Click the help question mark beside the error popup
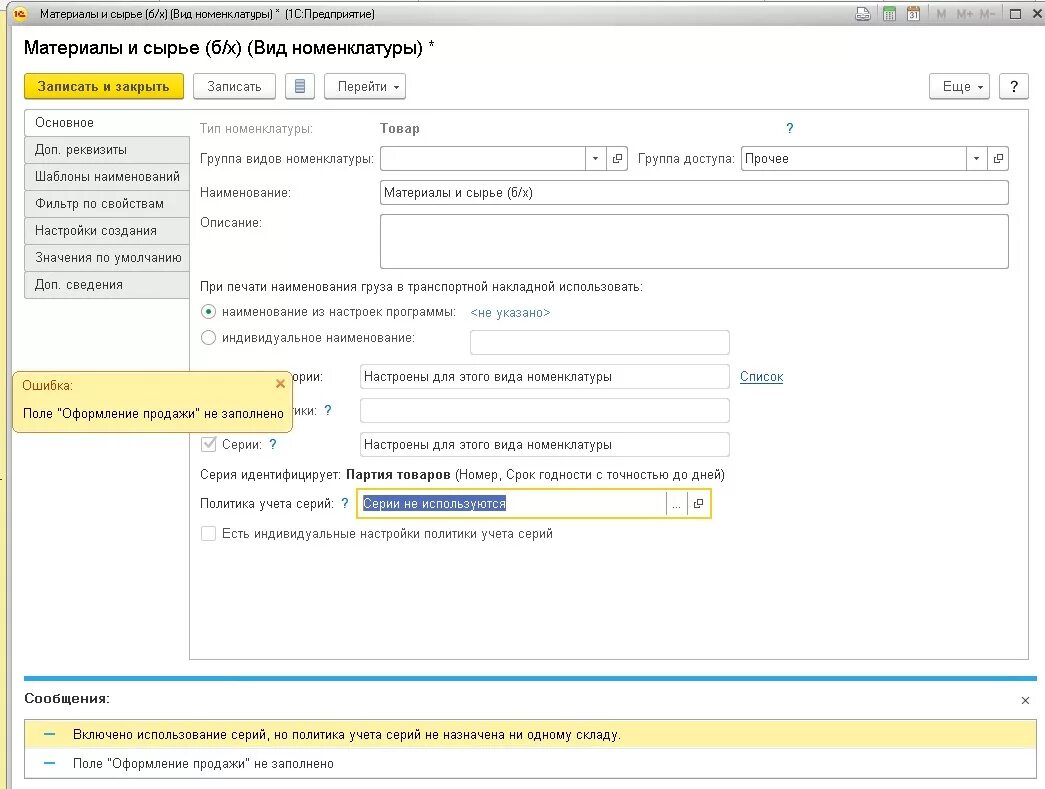The image size is (1045, 789). (x=327, y=410)
